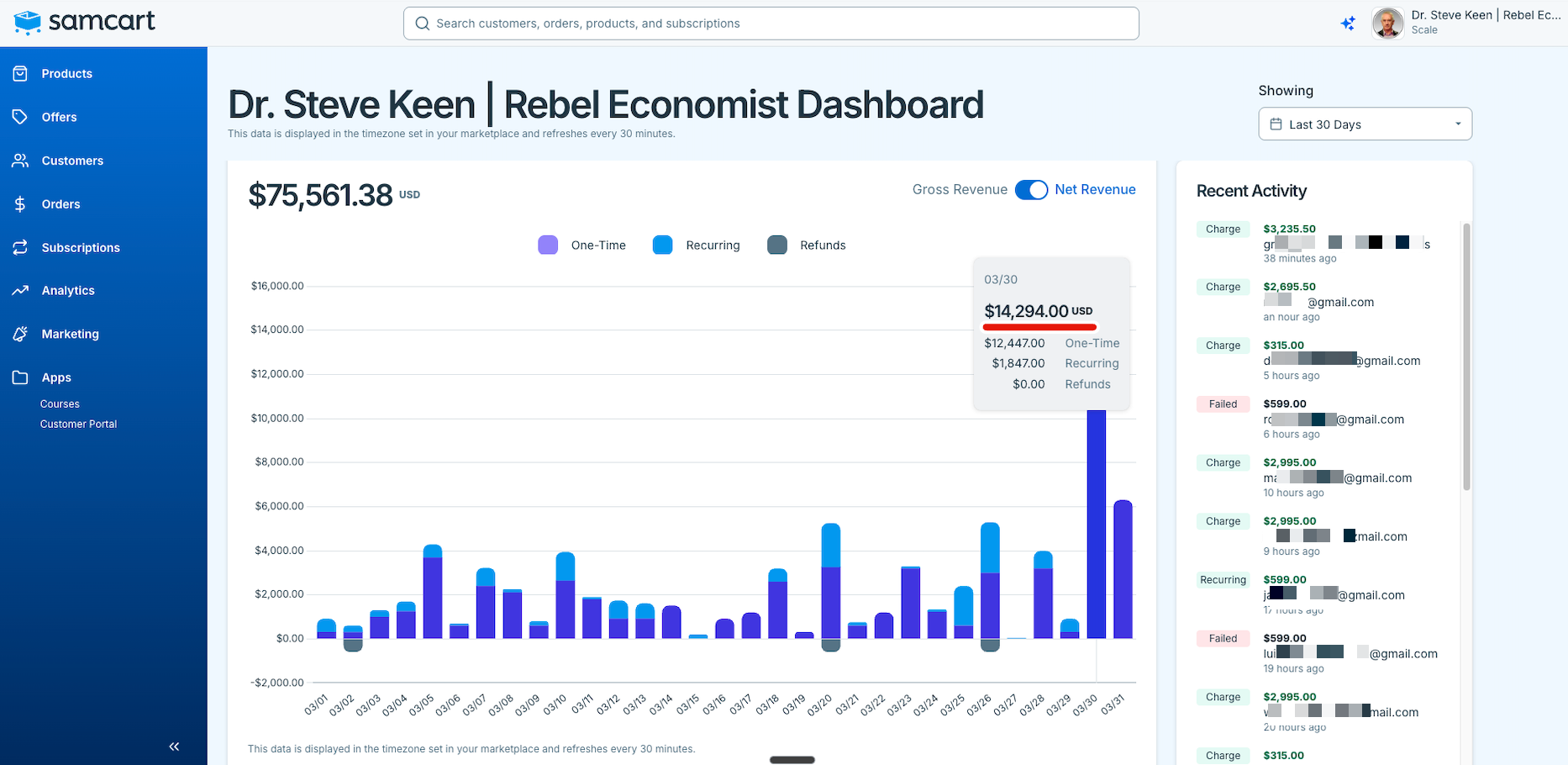
Task: Click the $2,995.00 charge from 9 hours ago
Action: [1289, 521]
